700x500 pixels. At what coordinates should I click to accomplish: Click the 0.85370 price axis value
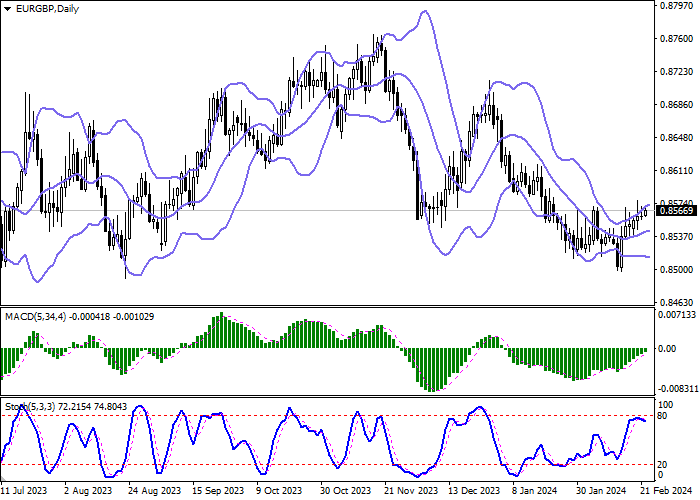pos(676,237)
